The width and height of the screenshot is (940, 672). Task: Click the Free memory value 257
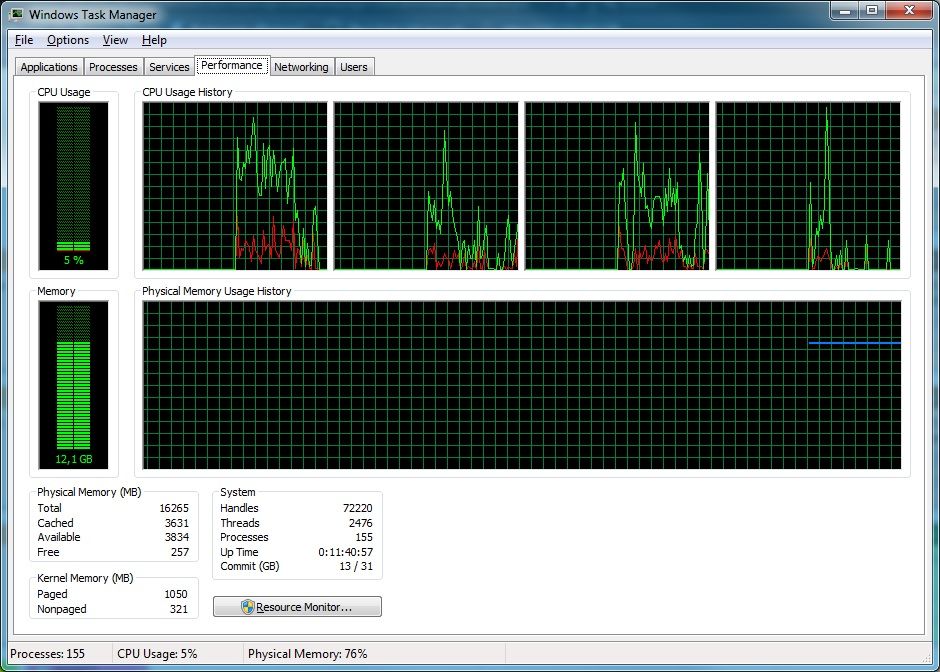point(180,552)
